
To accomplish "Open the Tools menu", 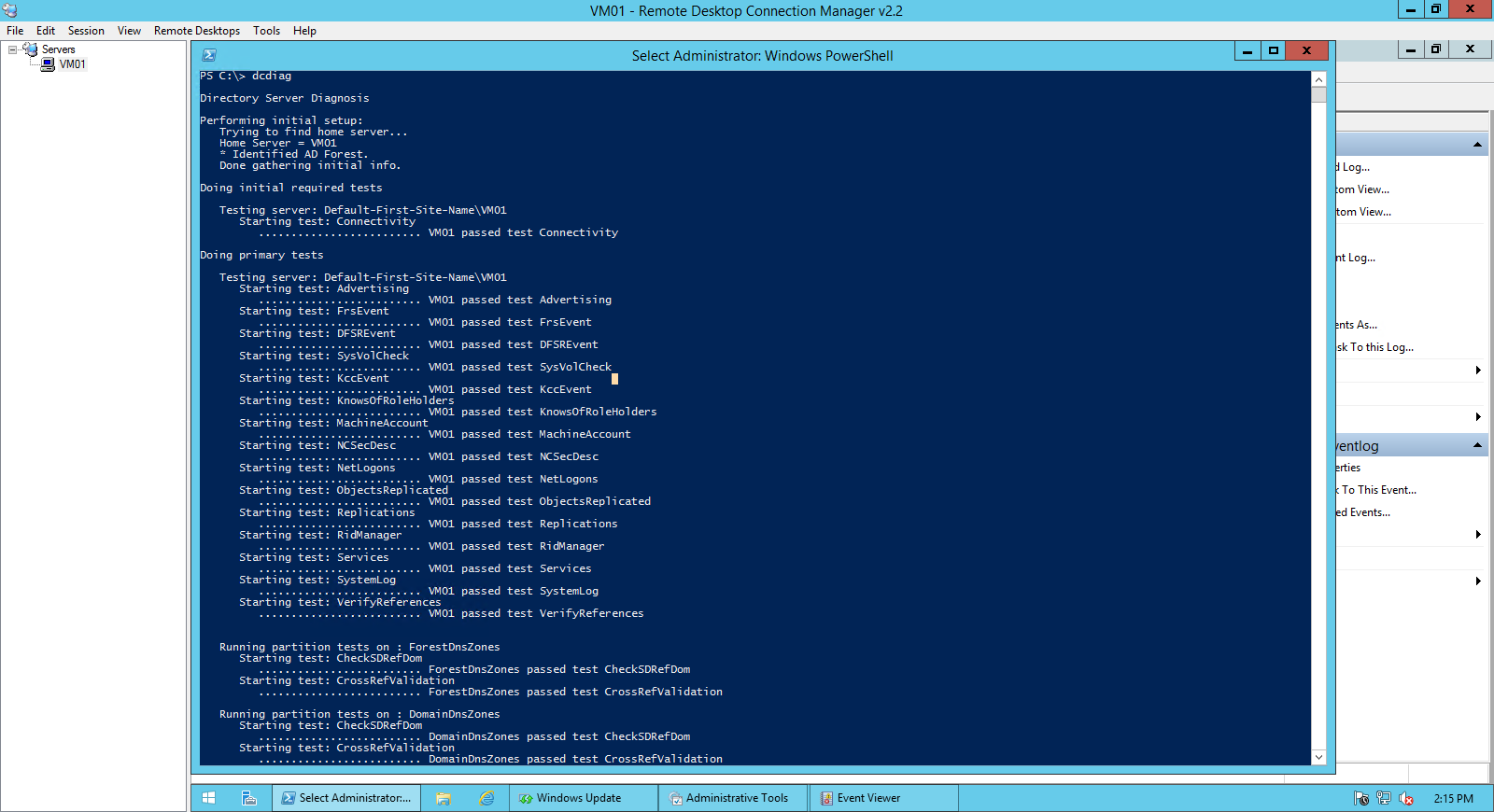I will tap(266, 31).
